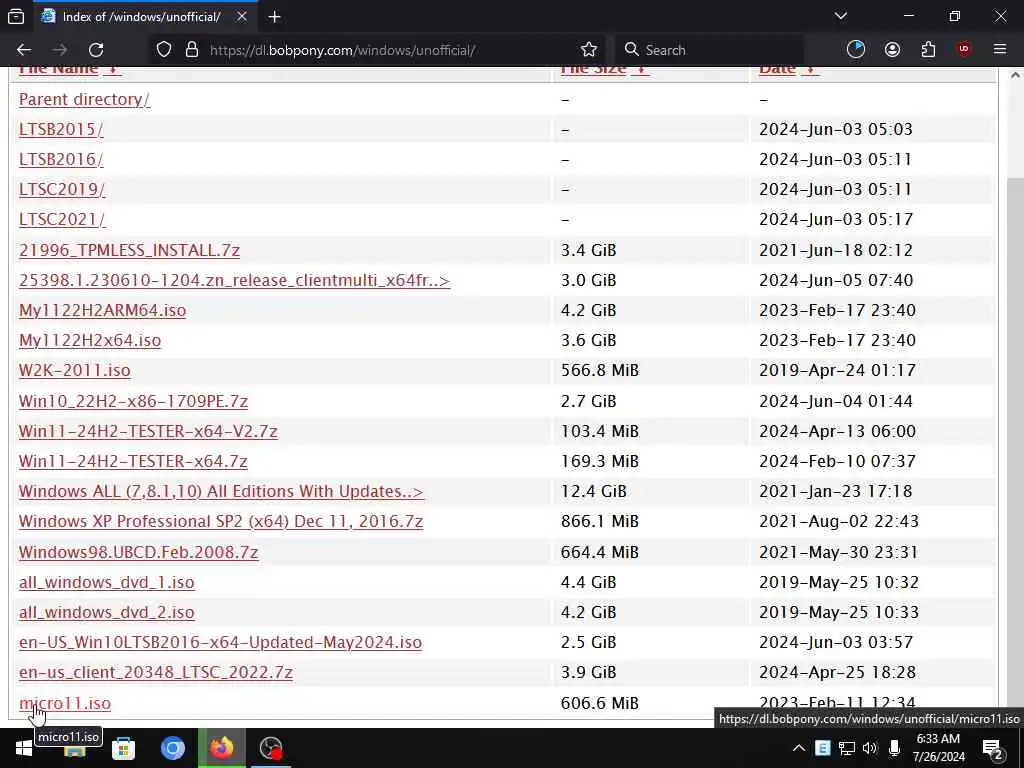Screen dimensions: 1024x768
Task: Open the Firefox account avatar icon
Action: click(892, 50)
